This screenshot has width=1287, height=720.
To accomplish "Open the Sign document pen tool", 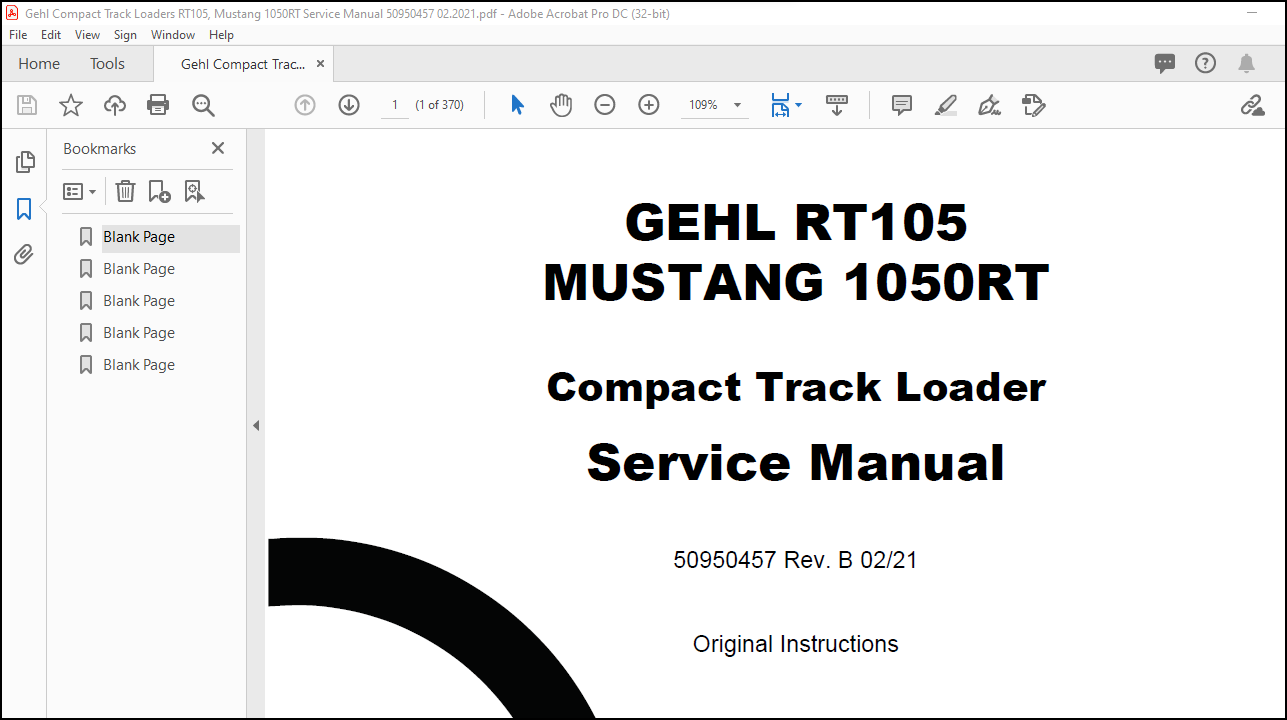I will click(990, 105).
